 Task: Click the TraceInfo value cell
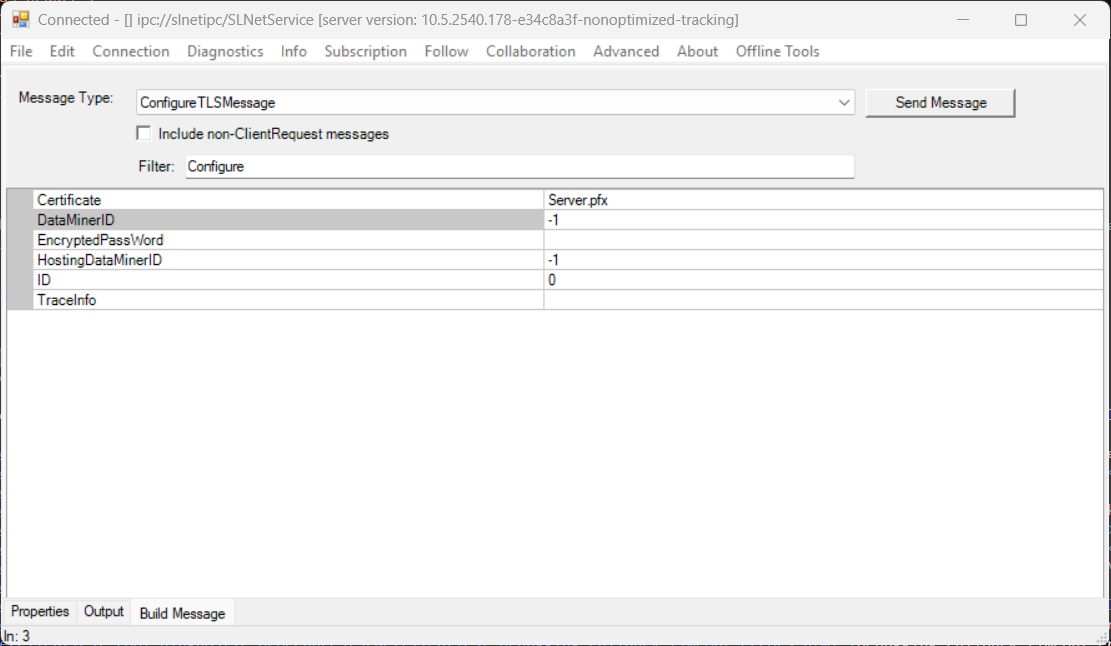822,300
